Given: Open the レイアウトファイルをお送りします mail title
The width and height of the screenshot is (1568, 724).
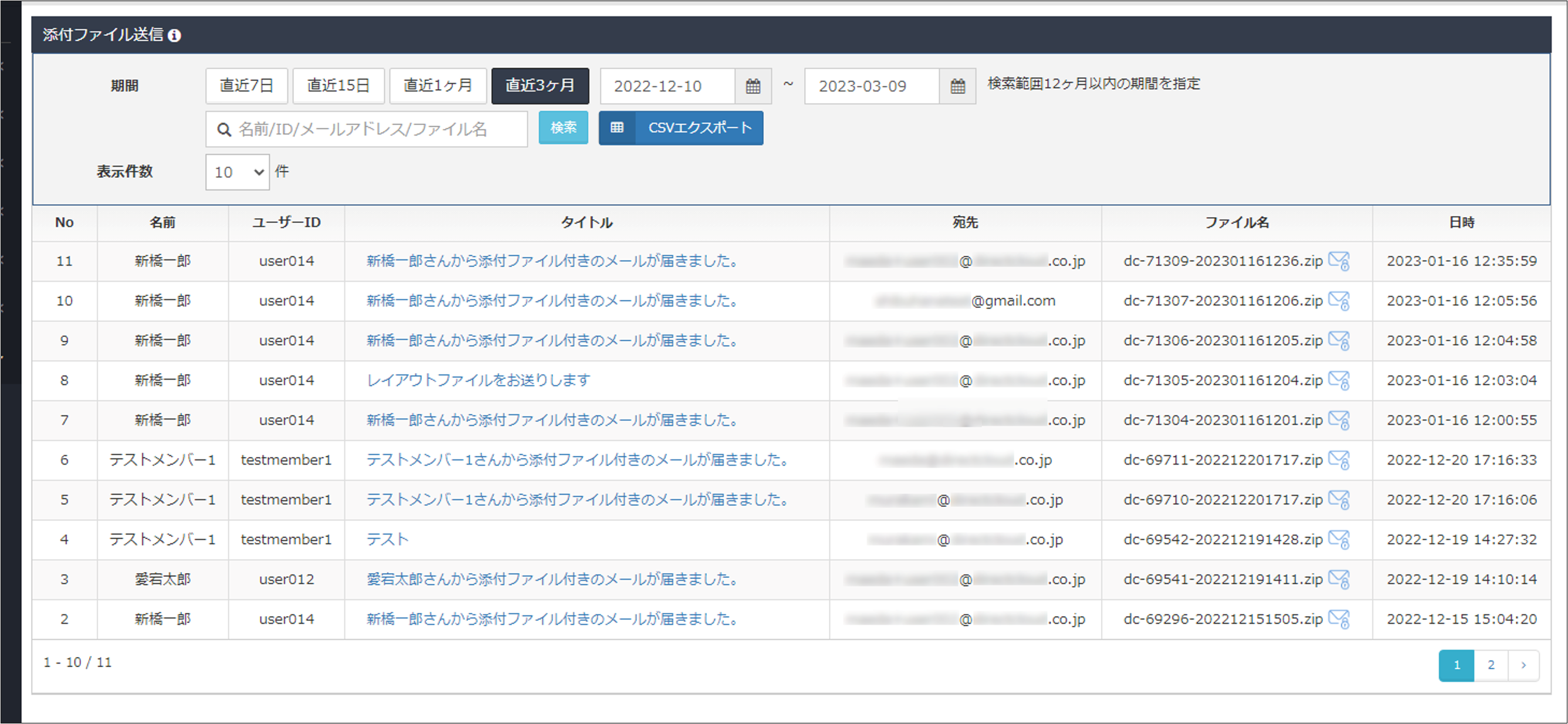Looking at the screenshot, I should 478,380.
